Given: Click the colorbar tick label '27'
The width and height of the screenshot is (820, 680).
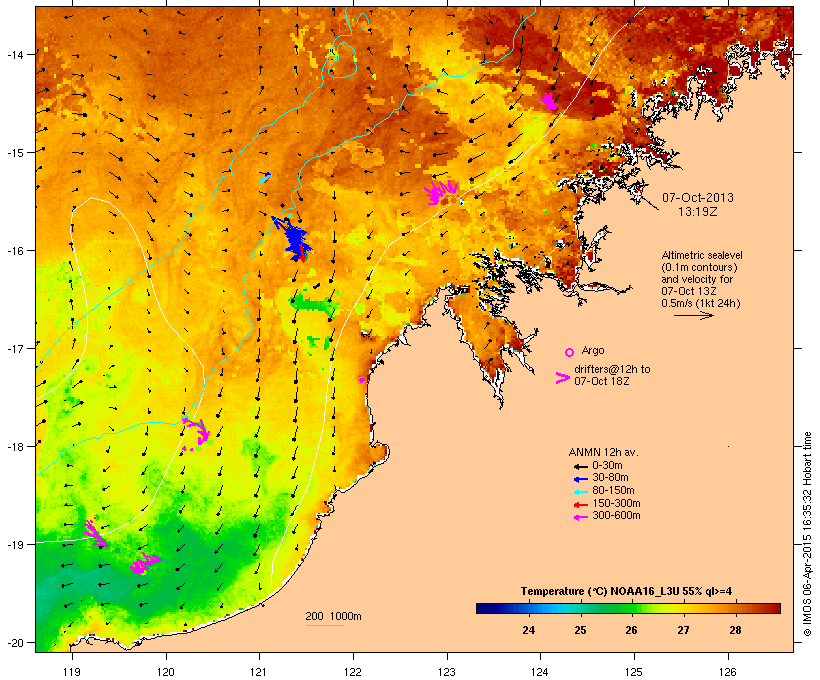Looking at the screenshot, I should [683, 630].
